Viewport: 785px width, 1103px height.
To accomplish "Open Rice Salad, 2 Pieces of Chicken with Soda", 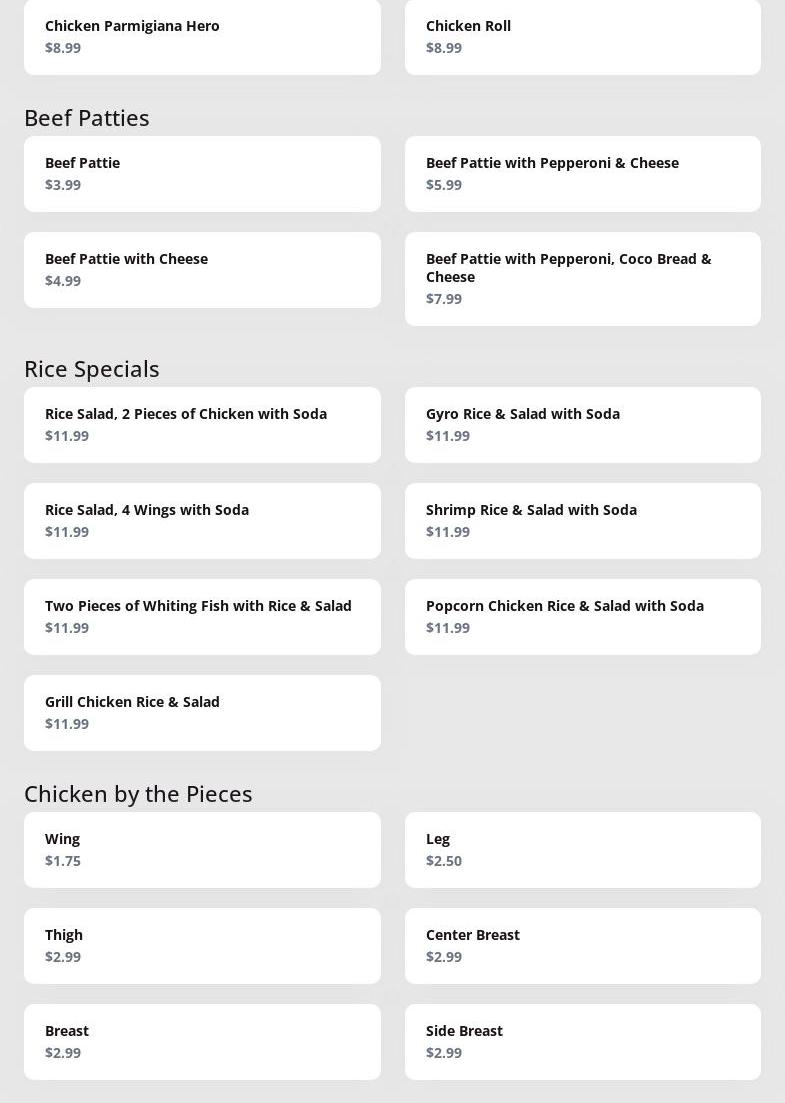I will (x=202, y=424).
